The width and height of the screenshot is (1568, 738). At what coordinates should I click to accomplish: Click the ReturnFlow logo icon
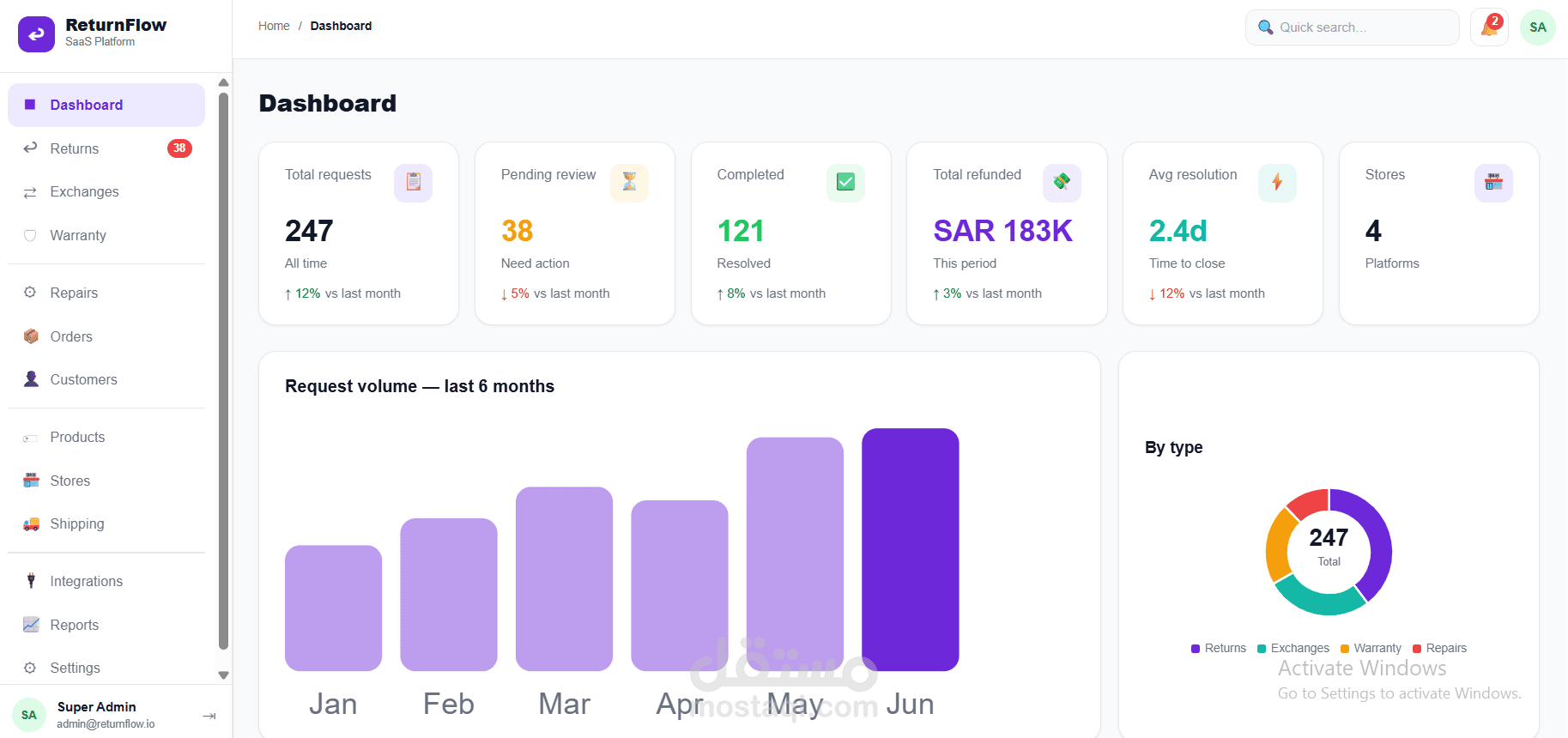click(x=36, y=34)
